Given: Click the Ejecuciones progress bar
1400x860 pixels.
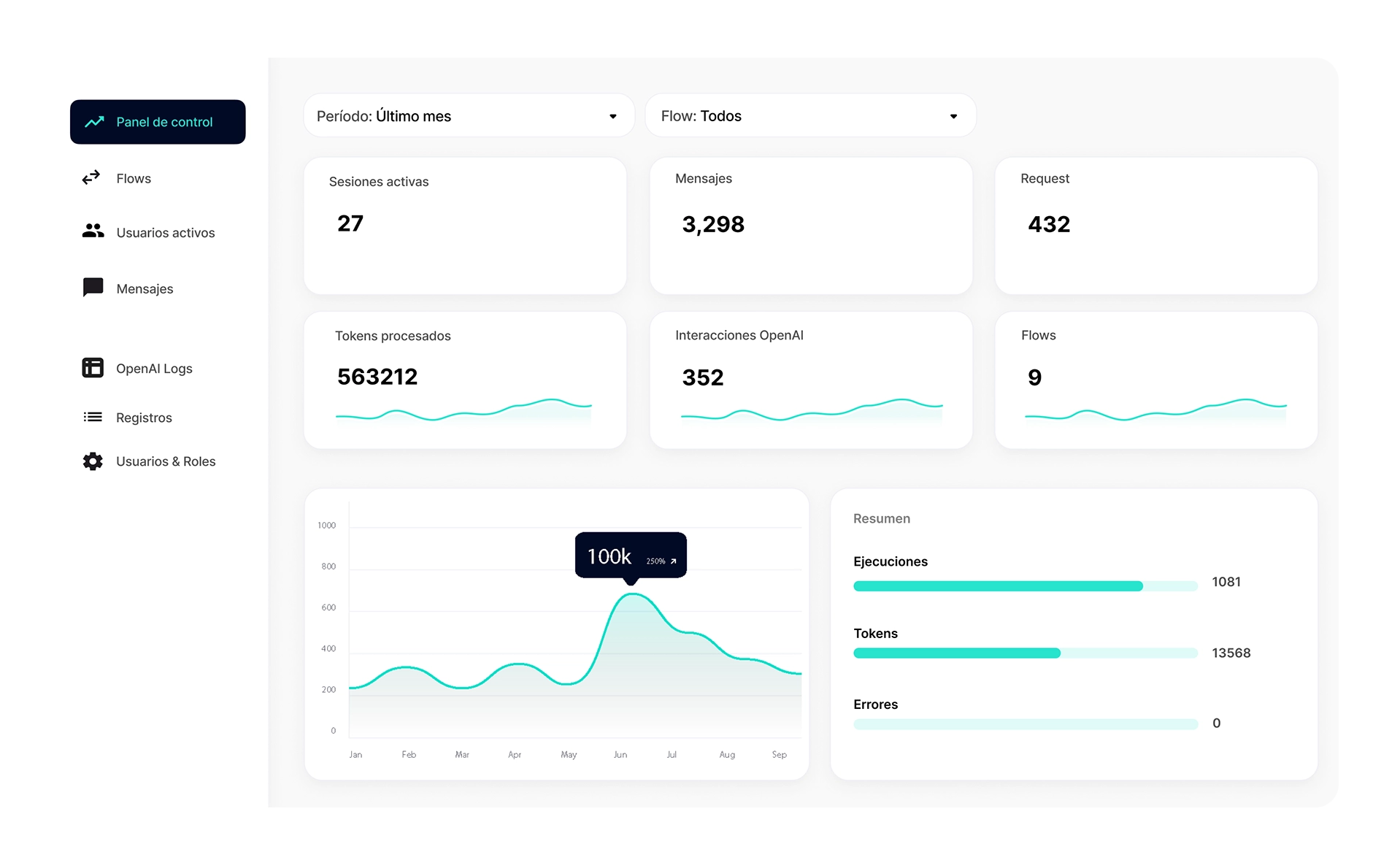Looking at the screenshot, I should pyautogui.click(x=1025, y=586).
